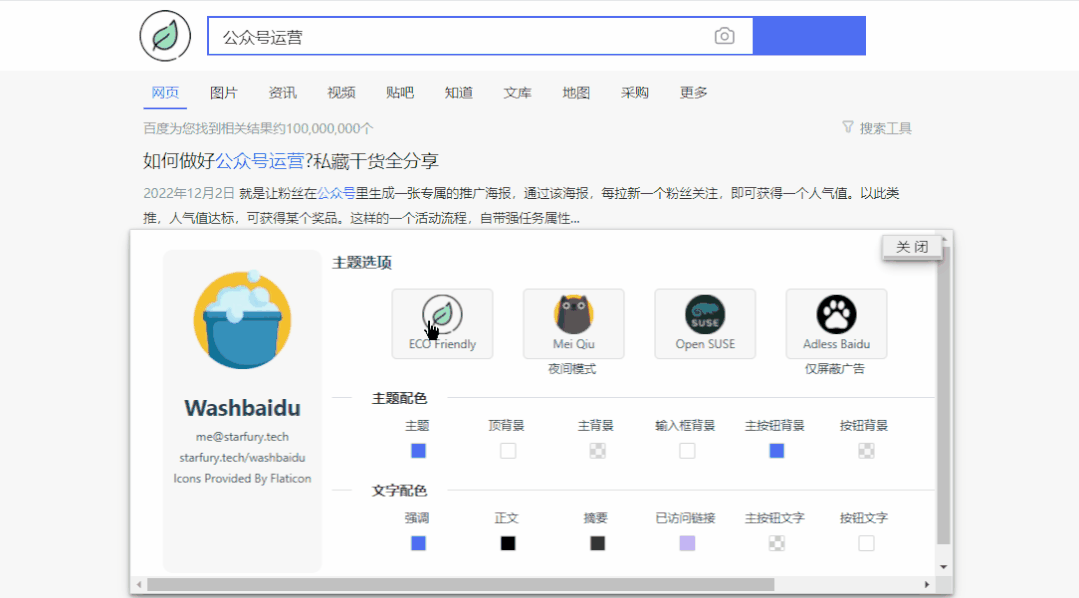
Task: Open search-by-image via the camera icon
Action: click(724, 35)
